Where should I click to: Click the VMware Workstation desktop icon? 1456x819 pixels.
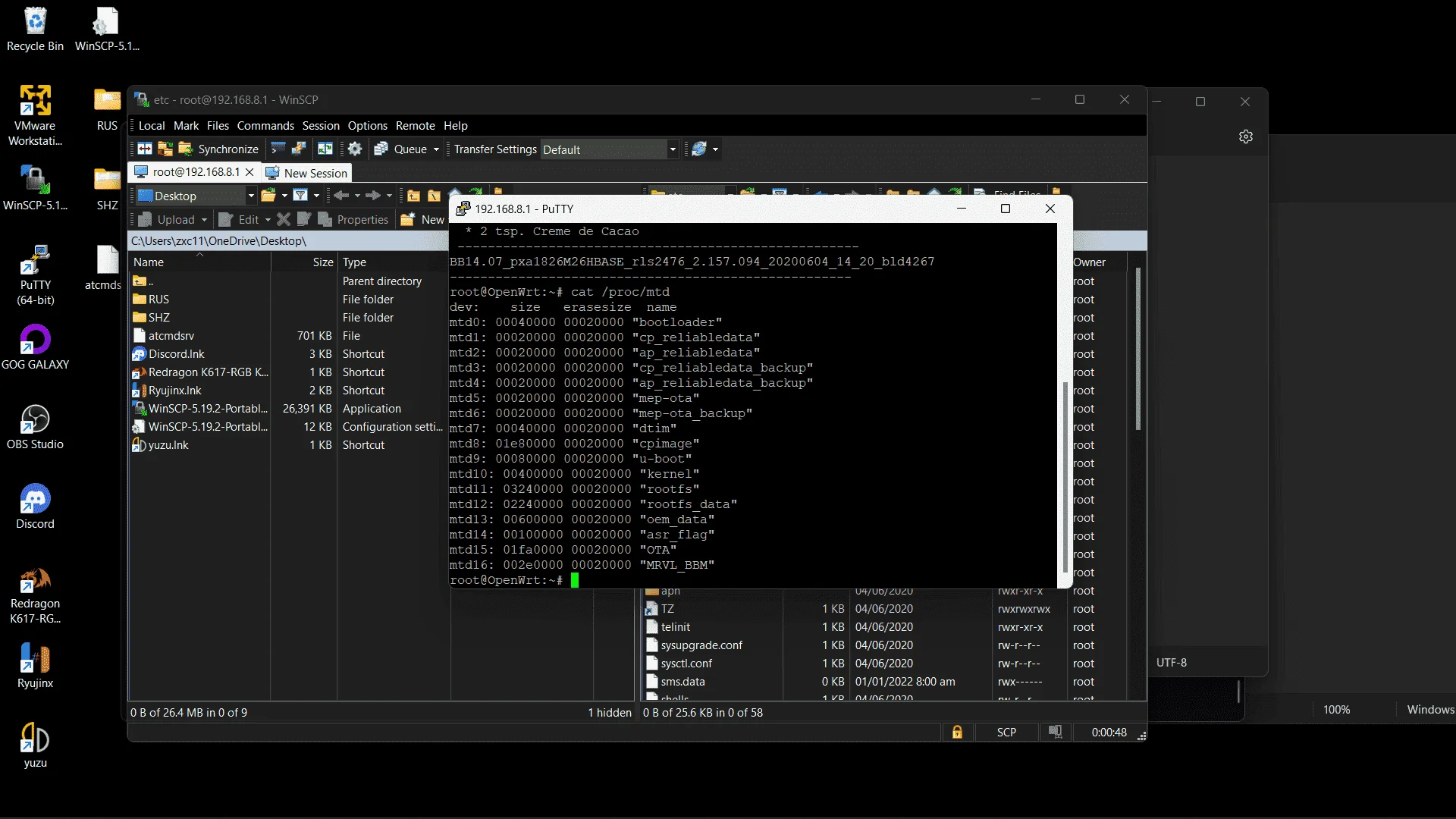pyautogui.click(x=35, y=115)
